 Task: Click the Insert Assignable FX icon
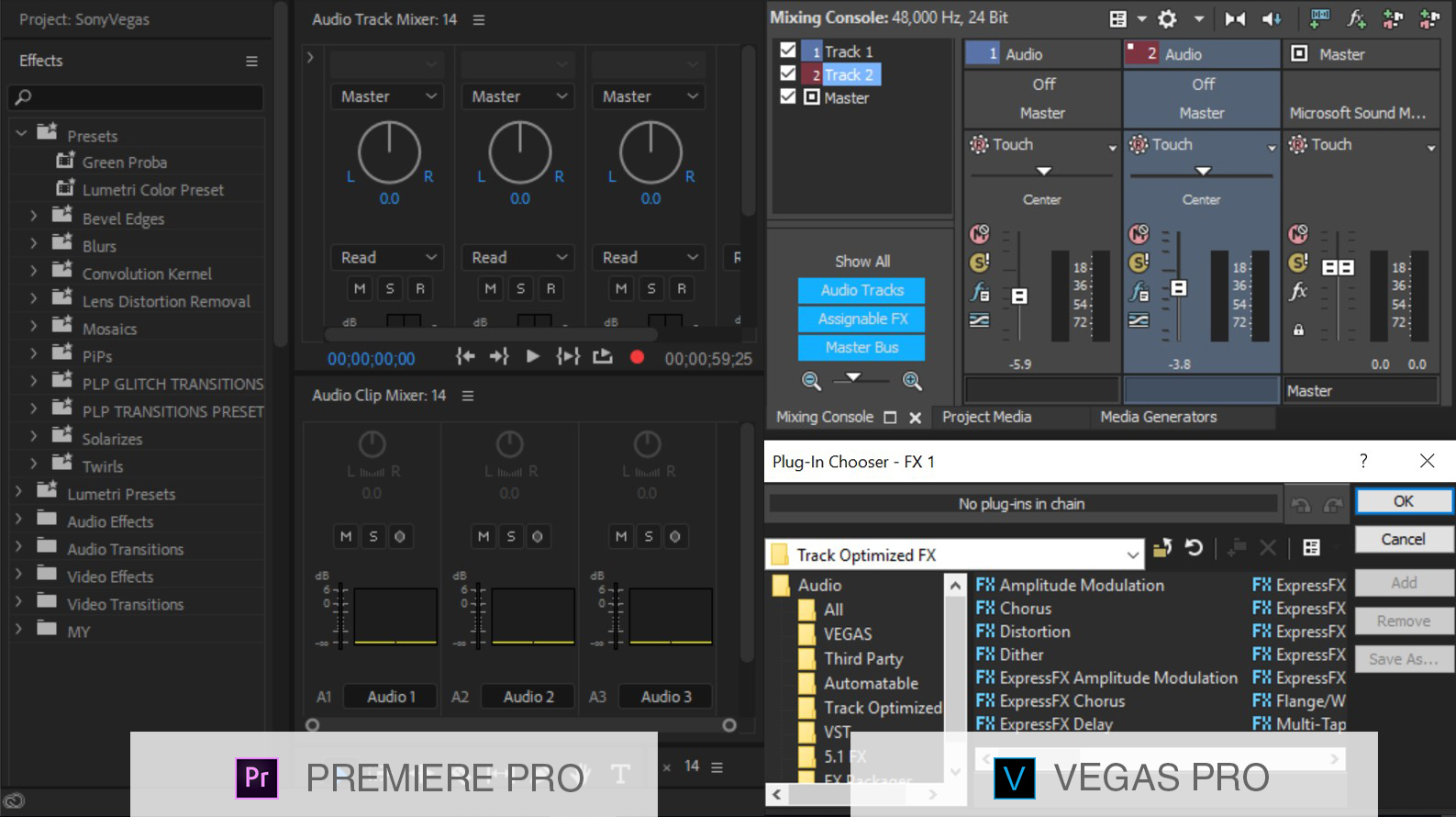click(1356, 18)
